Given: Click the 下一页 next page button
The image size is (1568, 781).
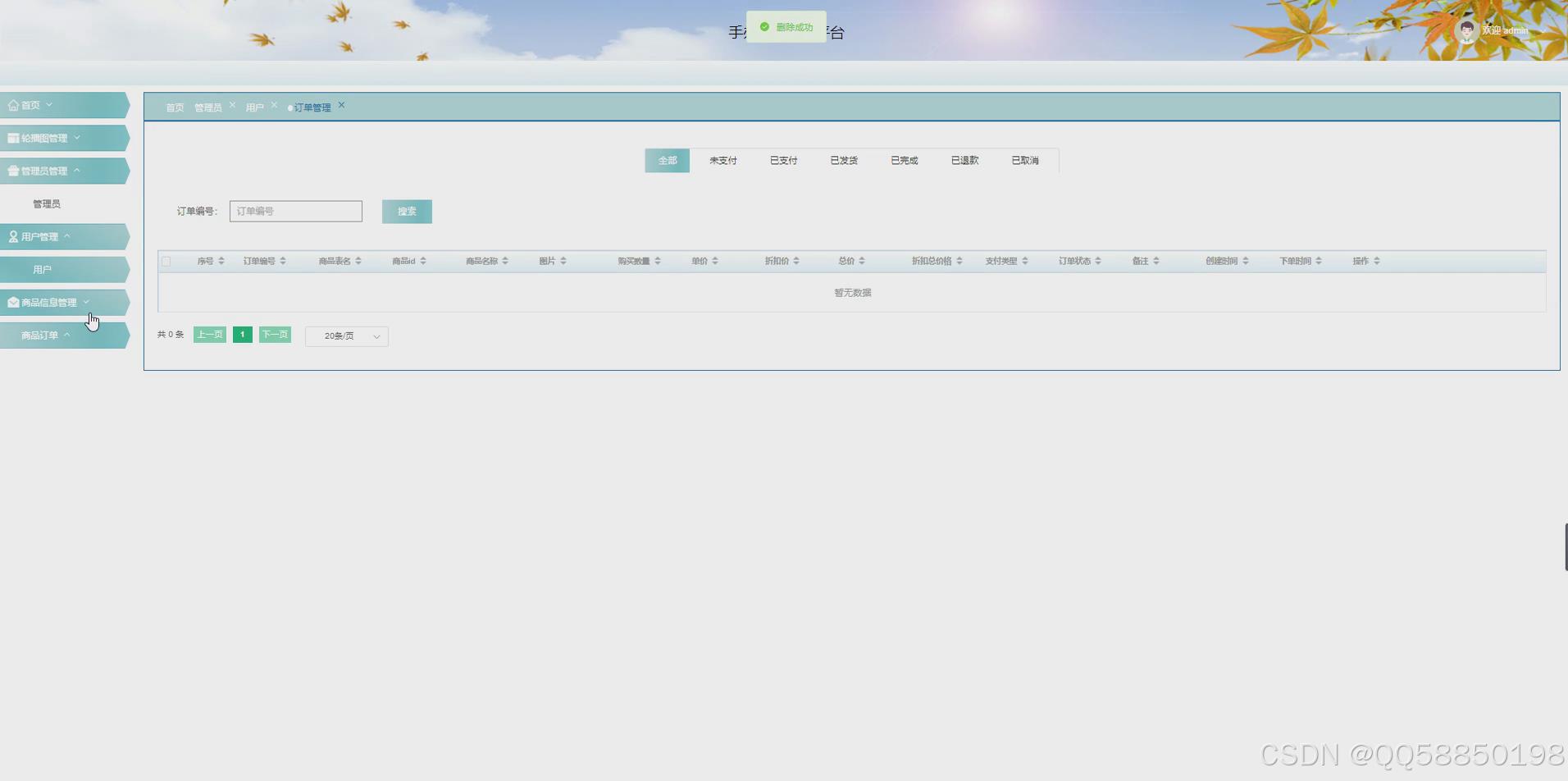Looking at the screenshot, I should tap(275, 334).
